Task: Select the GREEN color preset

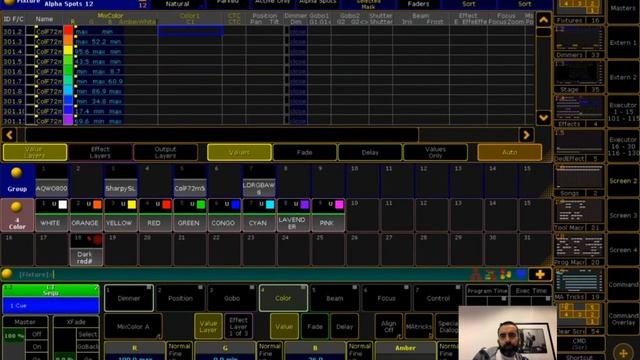Action: 189,215
